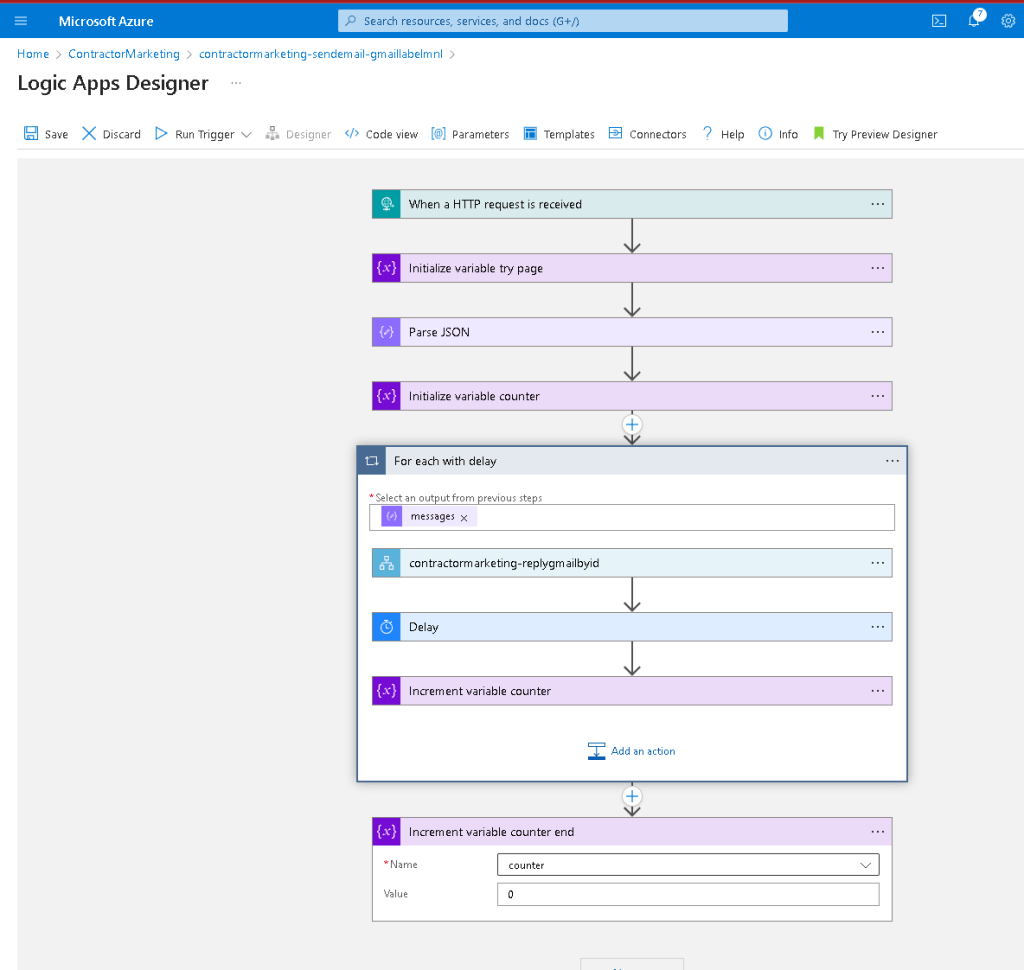The width and height of the screenshot is (1024, 970).
Task: Click the For each loop icon
Action: (x=372, y=461)
